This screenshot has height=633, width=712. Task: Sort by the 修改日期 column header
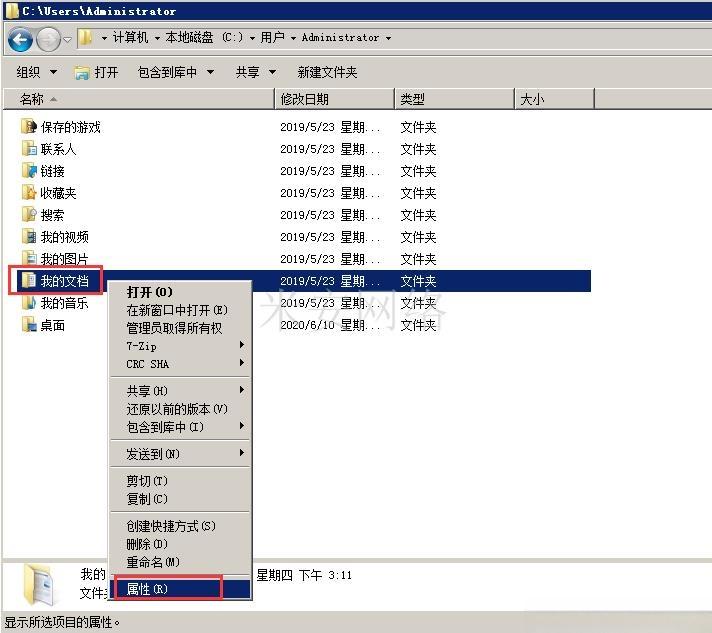335,99
